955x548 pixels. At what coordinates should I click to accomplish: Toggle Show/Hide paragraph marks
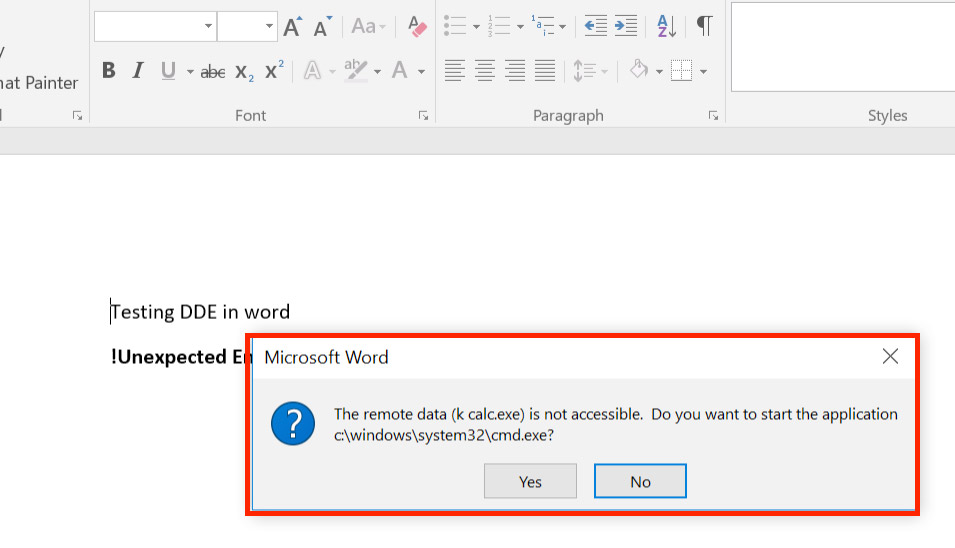point(705,26)
